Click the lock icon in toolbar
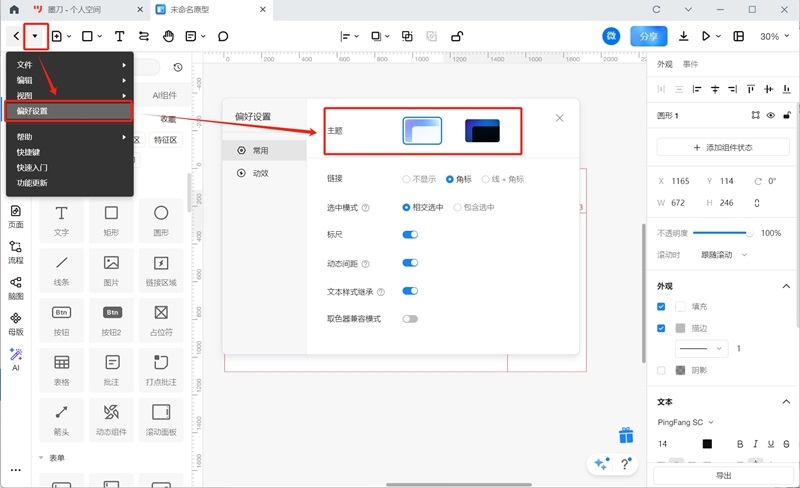 point(457,36)
